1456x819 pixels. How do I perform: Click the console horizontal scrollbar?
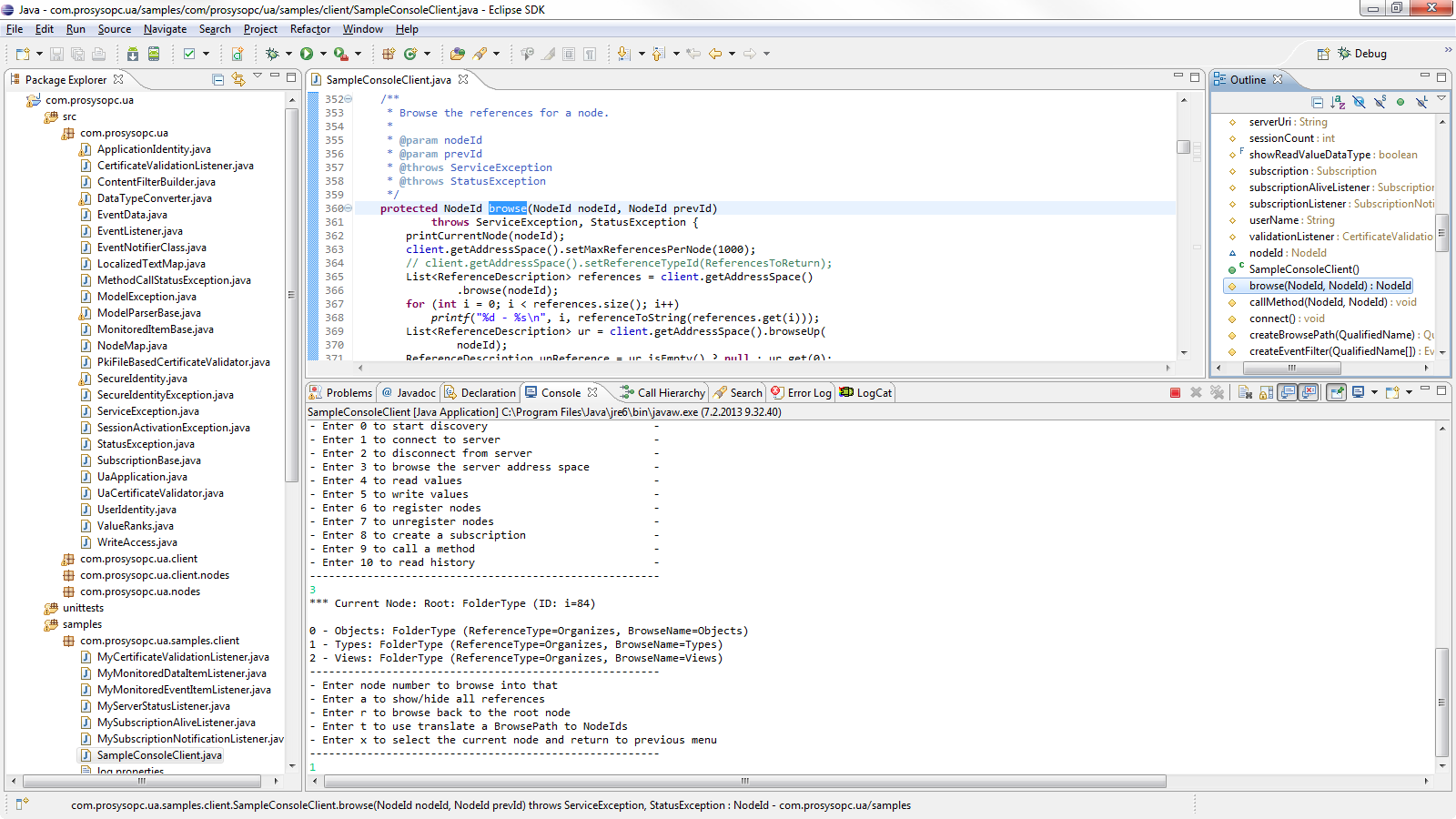(x=744, y=782)
